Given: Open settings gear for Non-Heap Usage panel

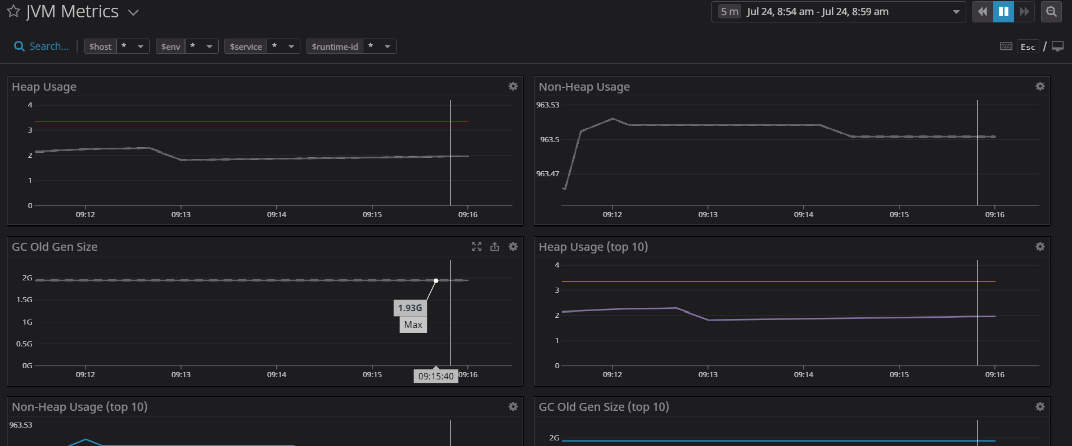Looking at the screenshot, I should [x=1040, y=87].
